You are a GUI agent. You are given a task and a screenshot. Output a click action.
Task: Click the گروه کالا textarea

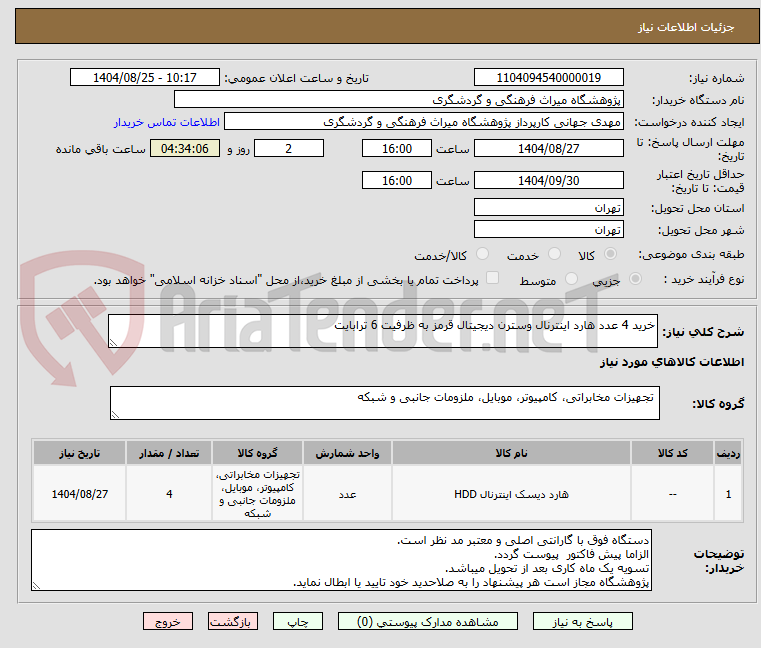[384, 403]
